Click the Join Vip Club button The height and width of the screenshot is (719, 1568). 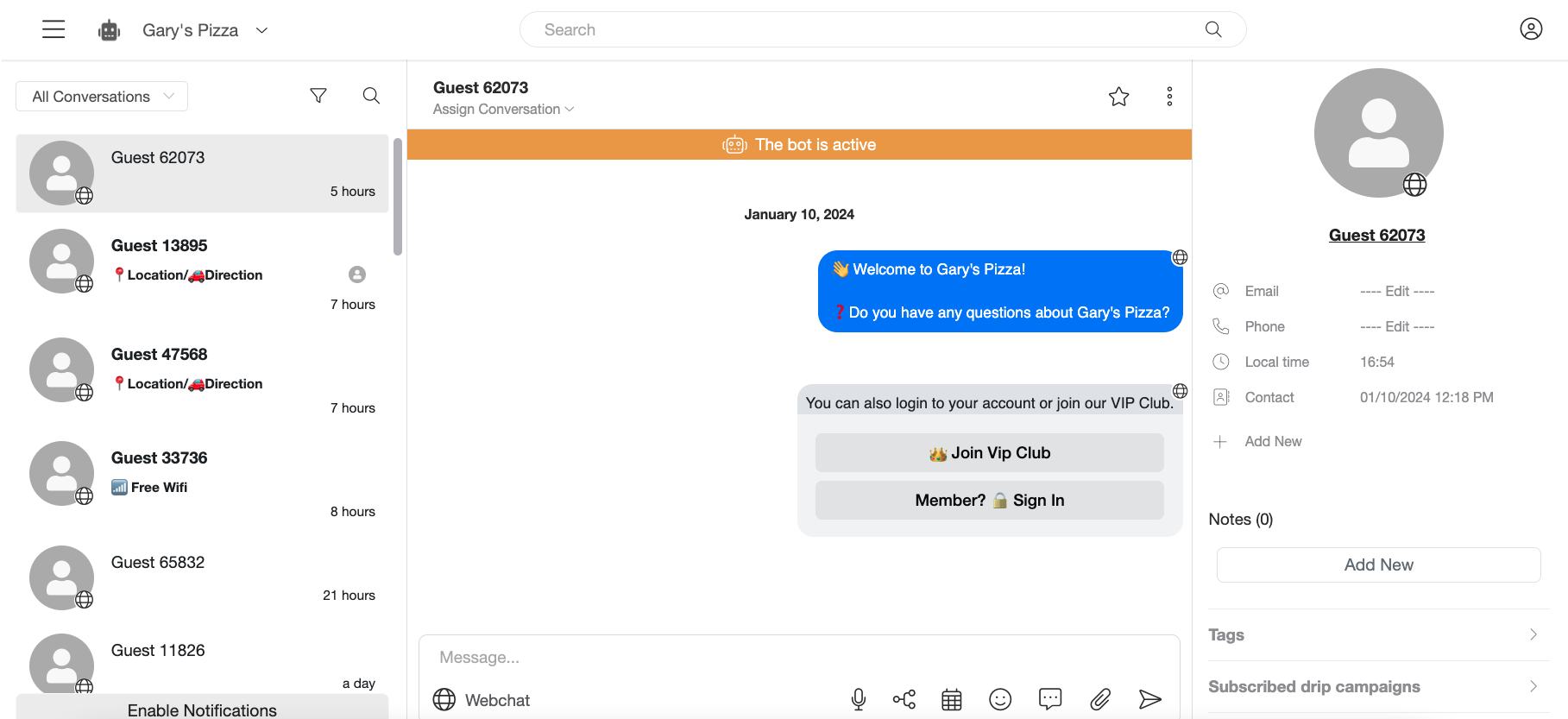pos(990,452)
